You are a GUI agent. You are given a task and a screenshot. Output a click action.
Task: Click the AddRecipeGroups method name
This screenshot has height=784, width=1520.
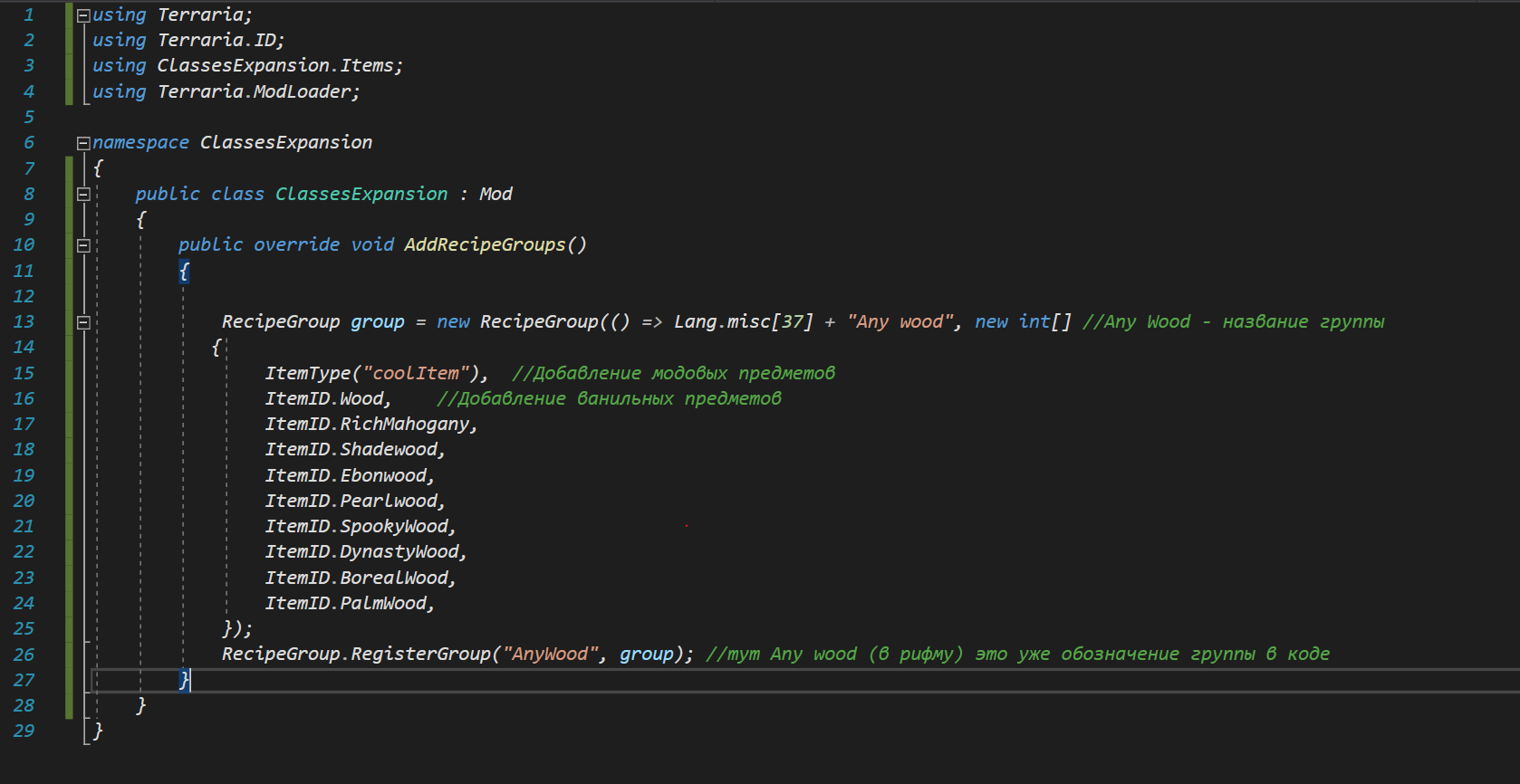click(x=485, y=244)
